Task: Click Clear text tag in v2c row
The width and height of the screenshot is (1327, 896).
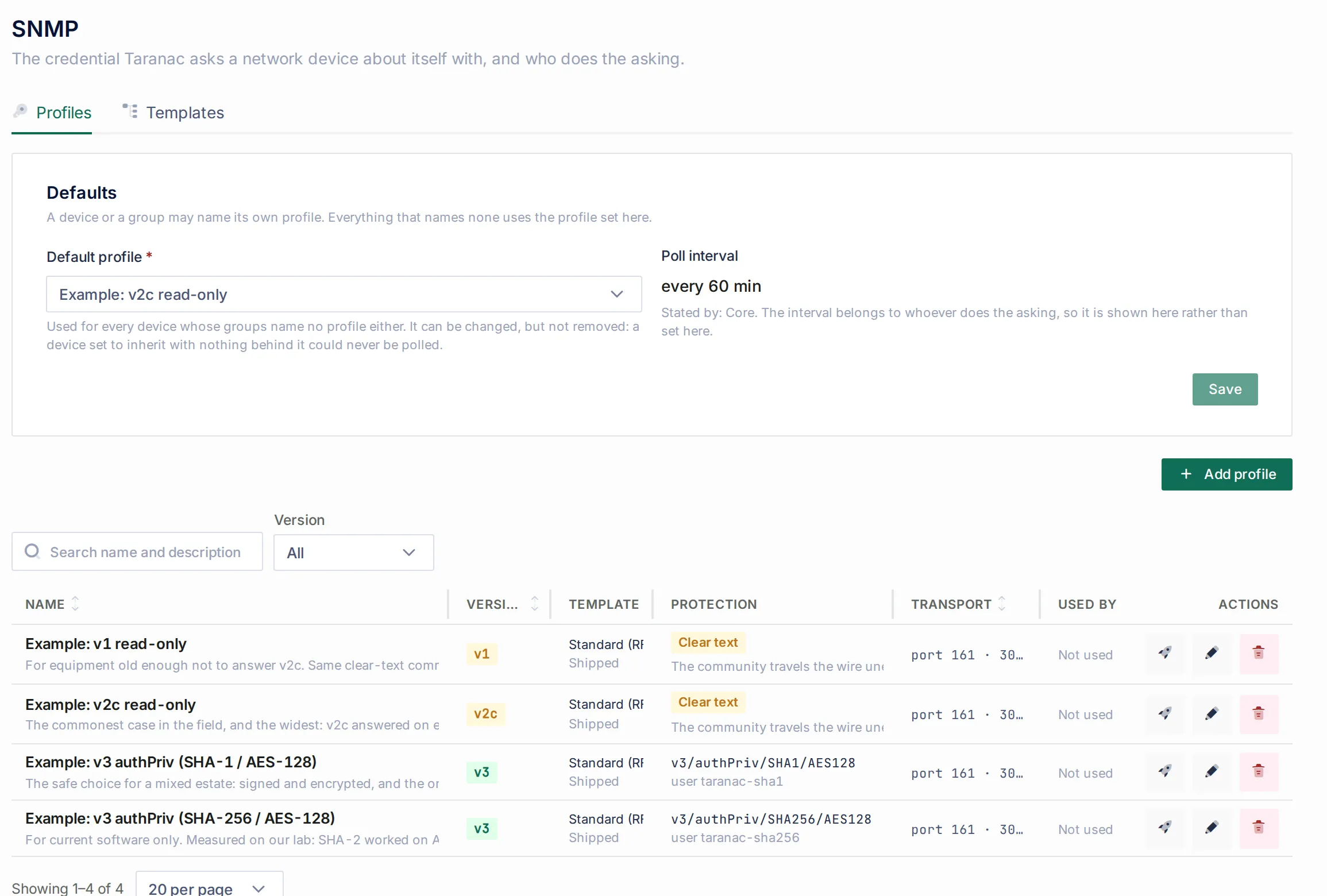Action: click(x=708, y=702)
